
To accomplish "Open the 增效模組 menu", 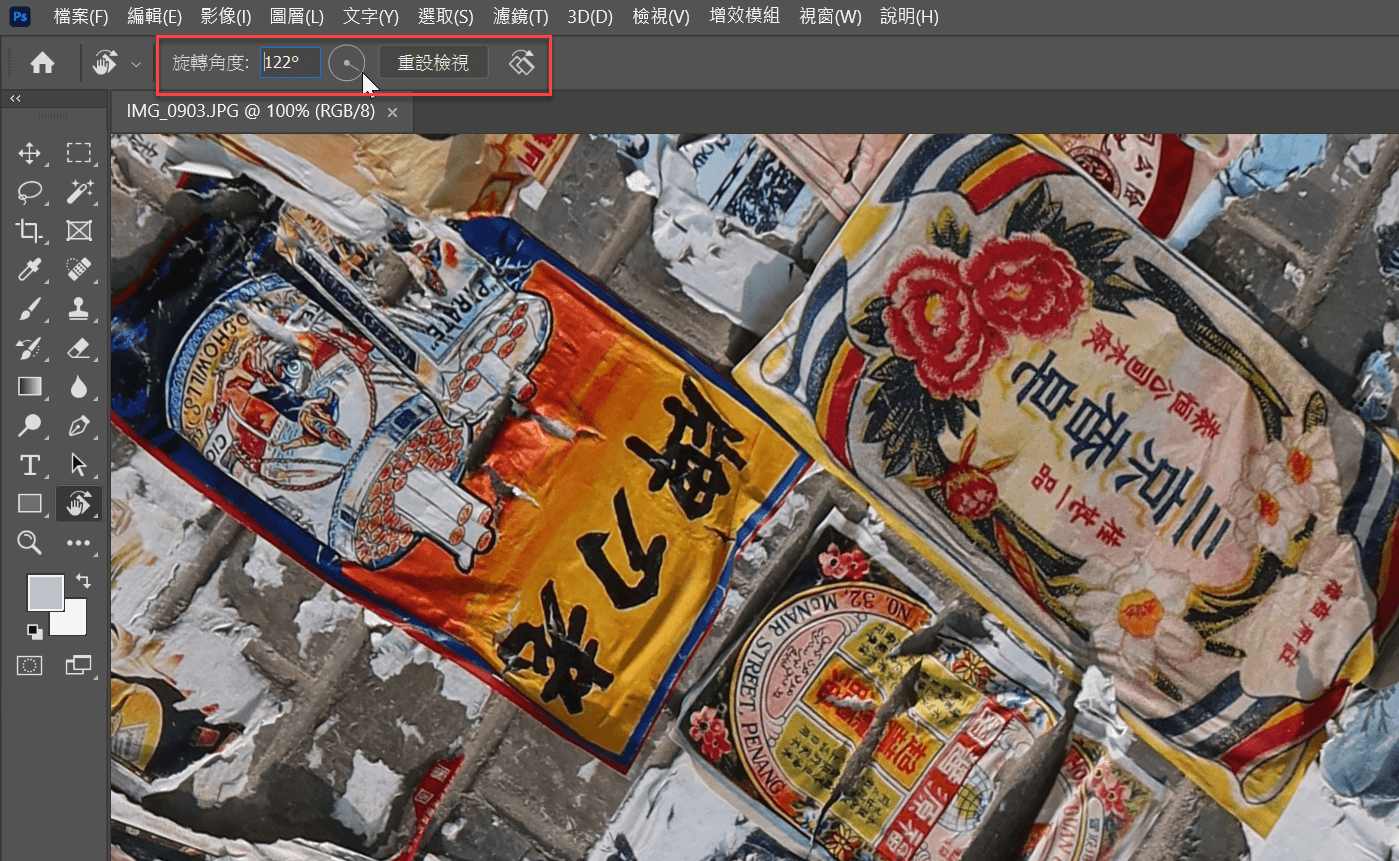I will 744,16.
